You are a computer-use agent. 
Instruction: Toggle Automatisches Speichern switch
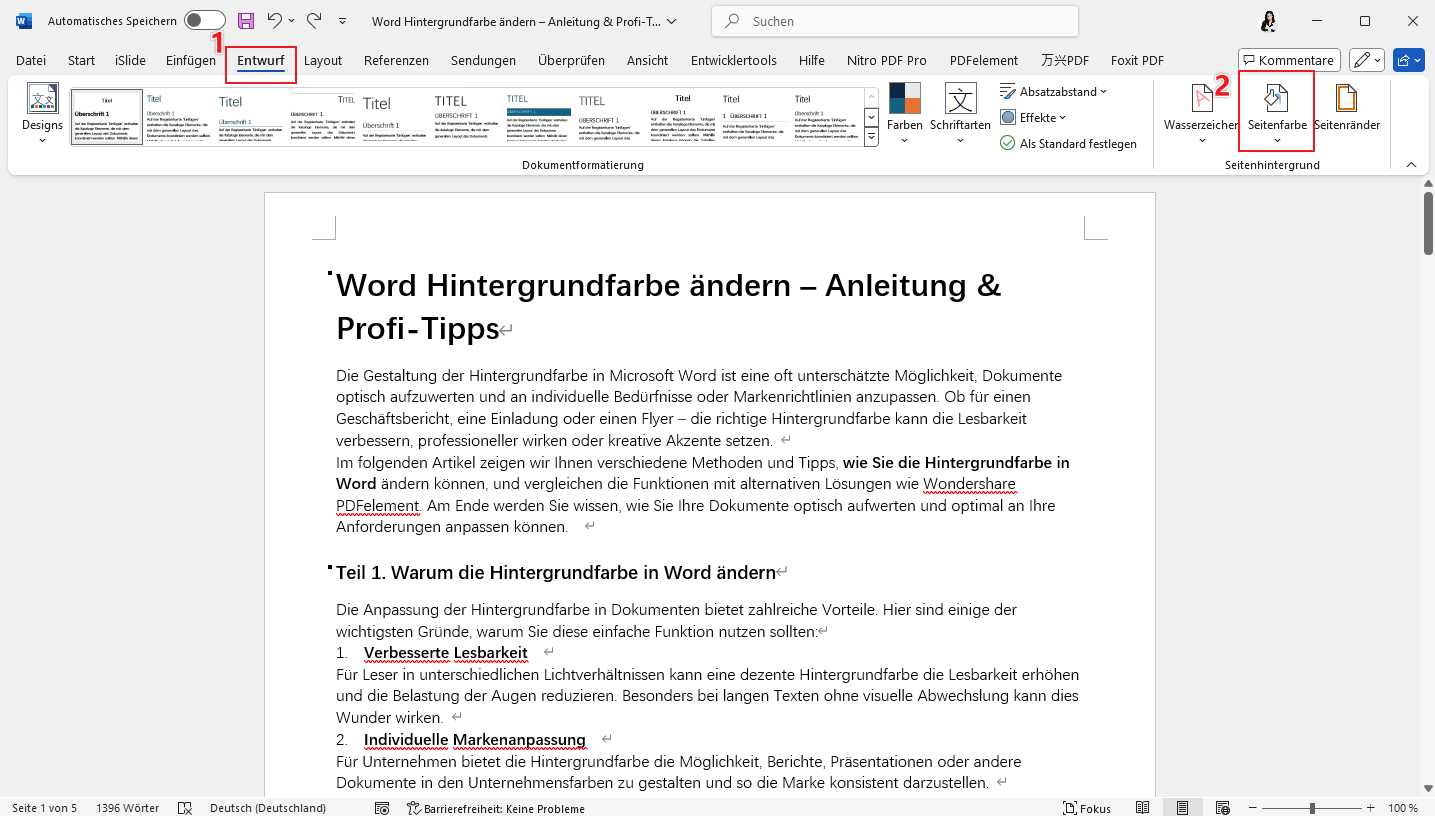[204, 21]
